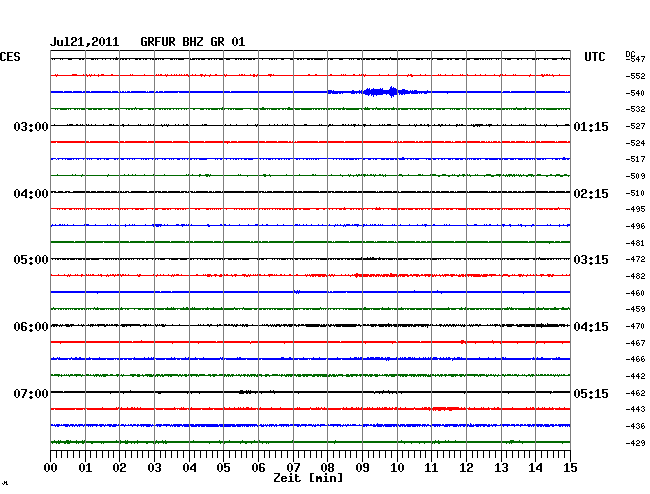Click the red signal burst on the -443 trace
Image resolution: width=650 pixels, height=494 pixels.
446,409
